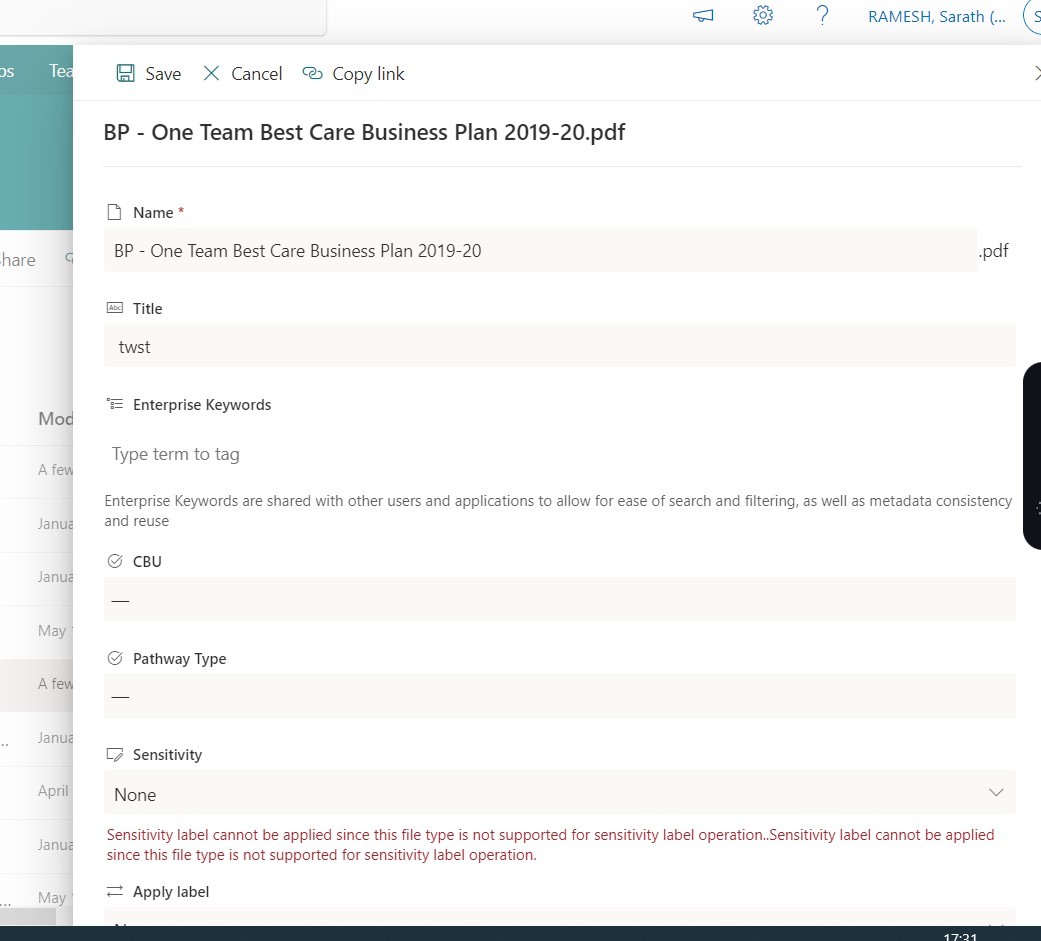1041x941 pixels.
Task: Click the Save button
Action: [149, 74]
